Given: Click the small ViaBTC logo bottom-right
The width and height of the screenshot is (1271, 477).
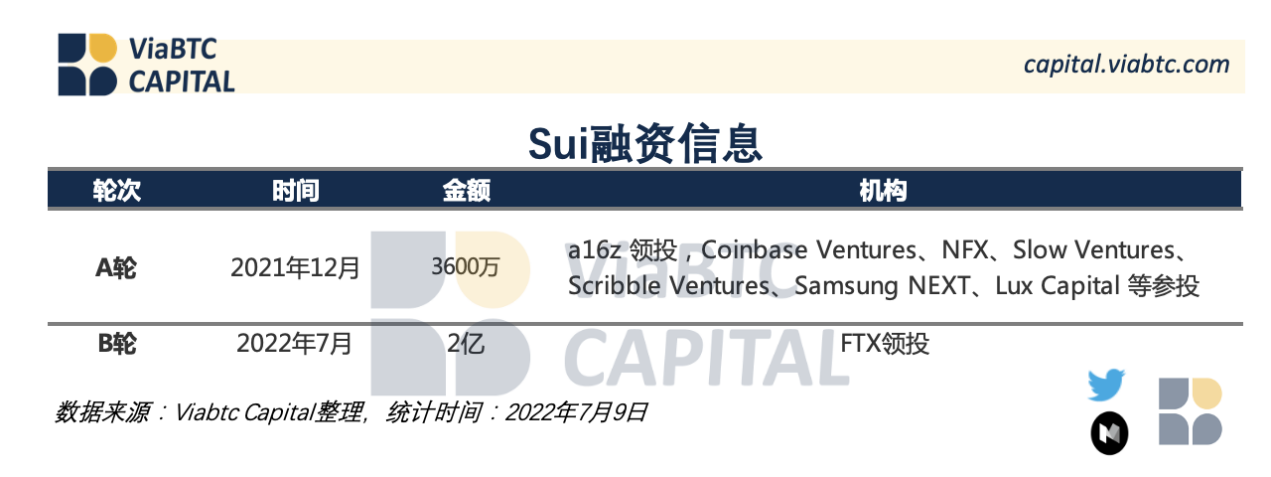Looking at the screenshot, I should point(1190,411).
